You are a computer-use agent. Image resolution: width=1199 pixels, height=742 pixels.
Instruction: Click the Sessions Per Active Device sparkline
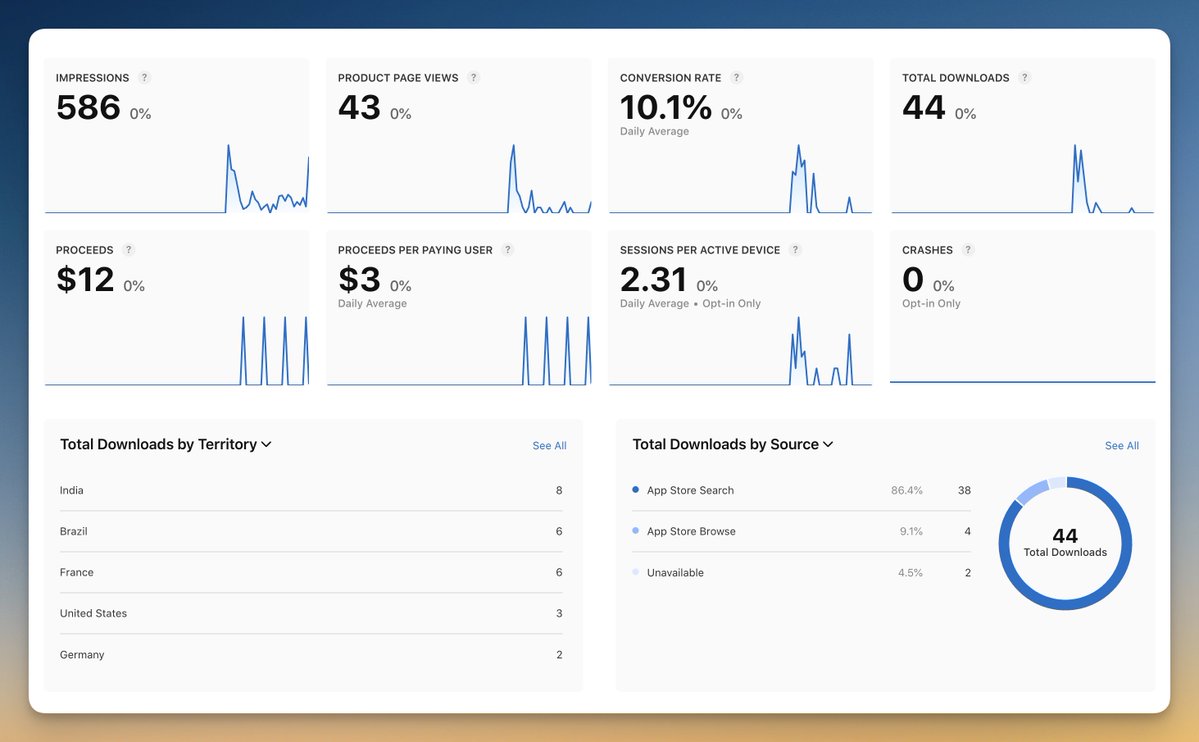740,350
